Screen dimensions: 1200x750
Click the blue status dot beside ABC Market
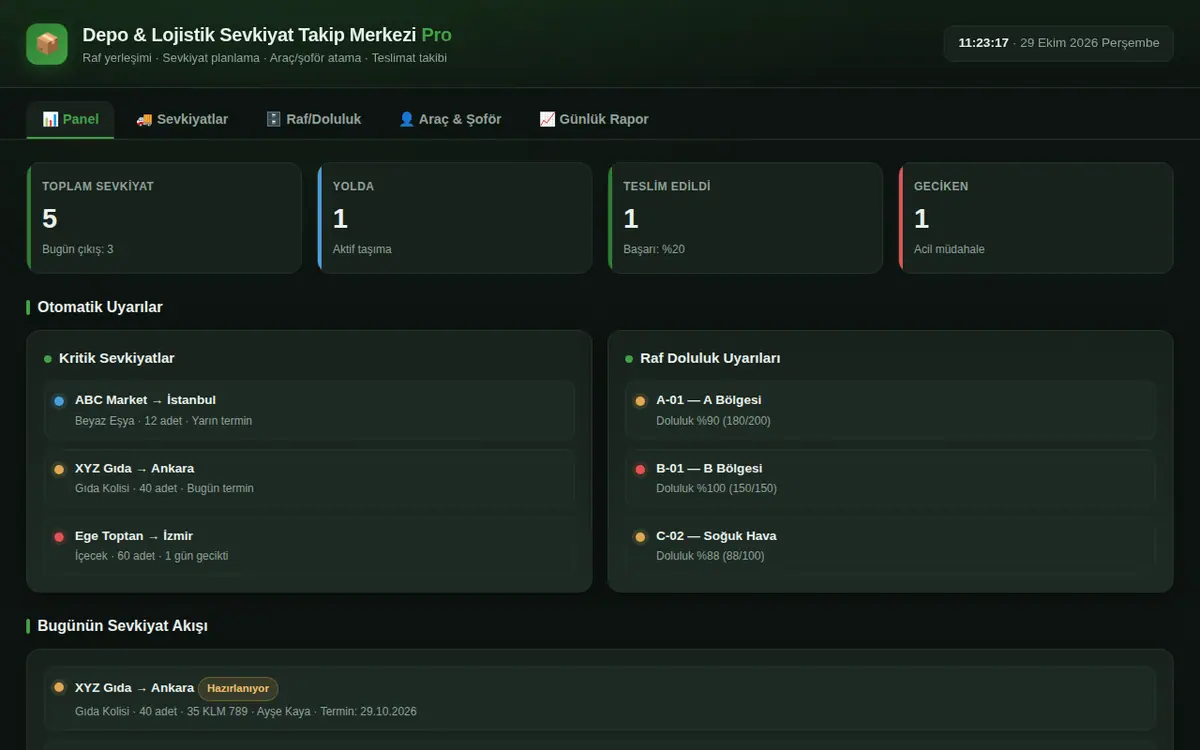pos(59,401)
